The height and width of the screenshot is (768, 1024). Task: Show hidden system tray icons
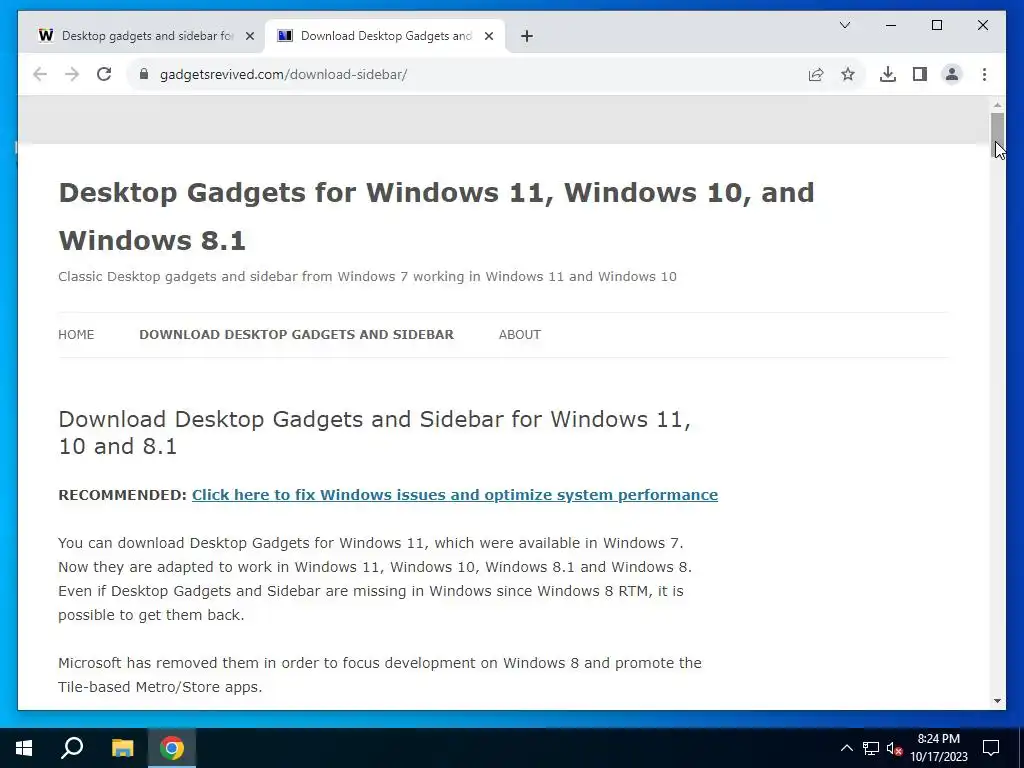click(846, 748)
